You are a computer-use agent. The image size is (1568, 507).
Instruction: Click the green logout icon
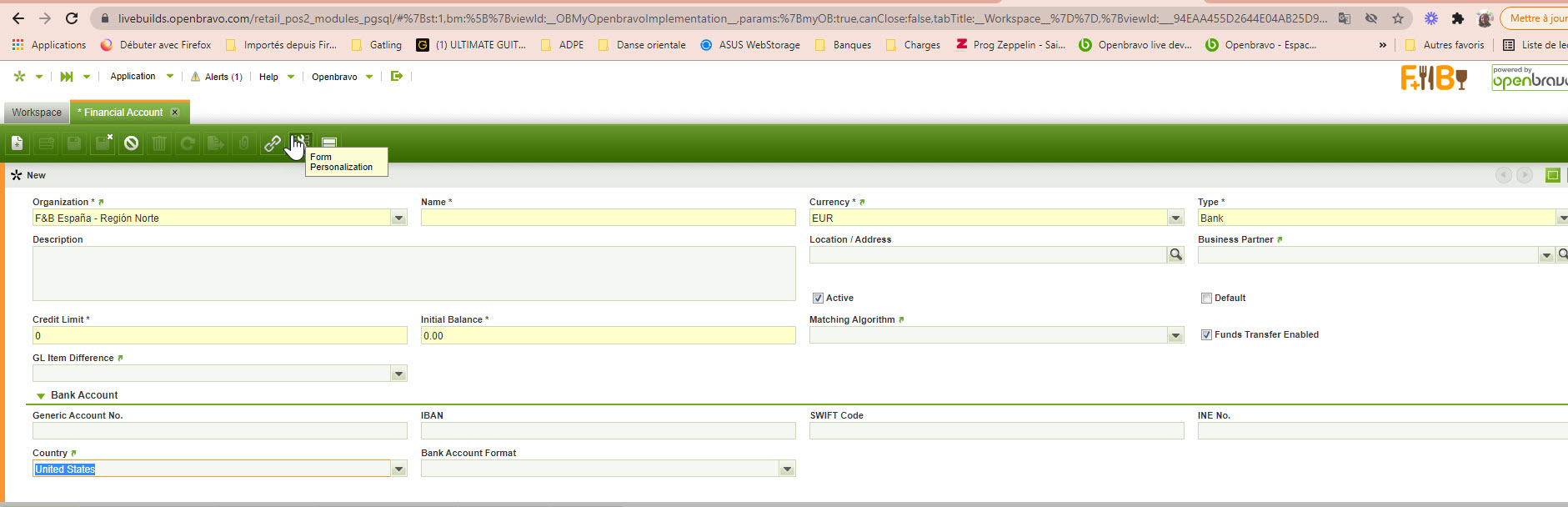pos(397,76)
